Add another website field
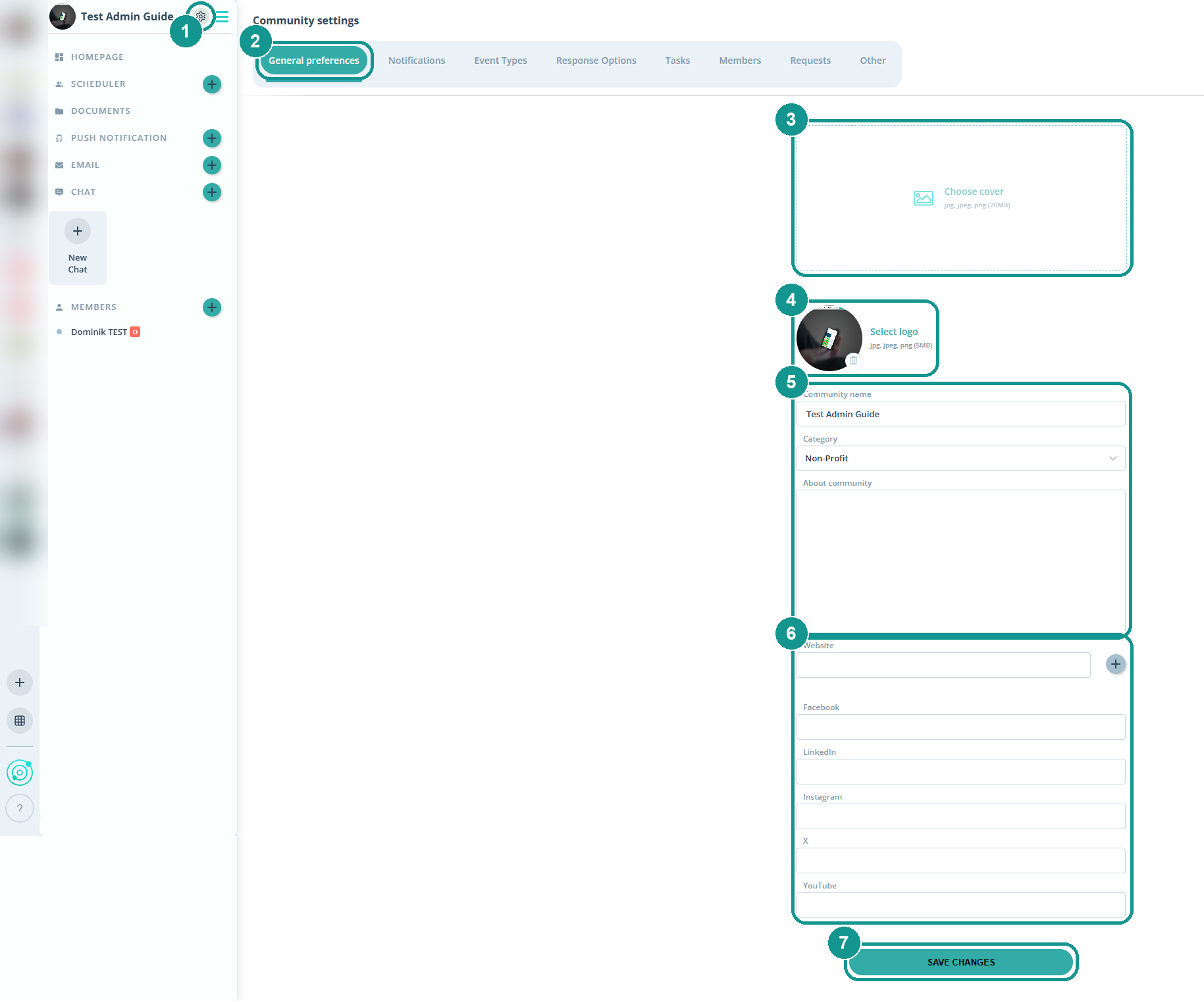 [x=1115, y=664]
